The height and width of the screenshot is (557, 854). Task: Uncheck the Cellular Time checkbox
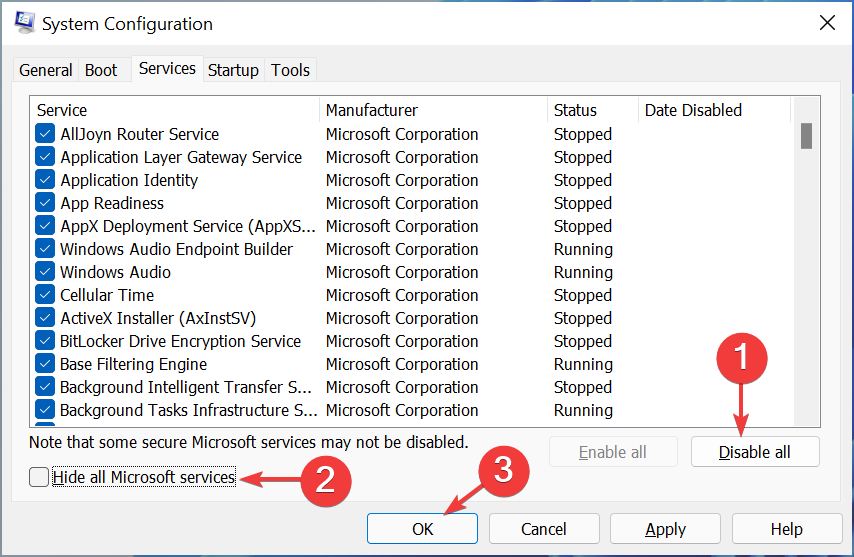pos(45,295)
